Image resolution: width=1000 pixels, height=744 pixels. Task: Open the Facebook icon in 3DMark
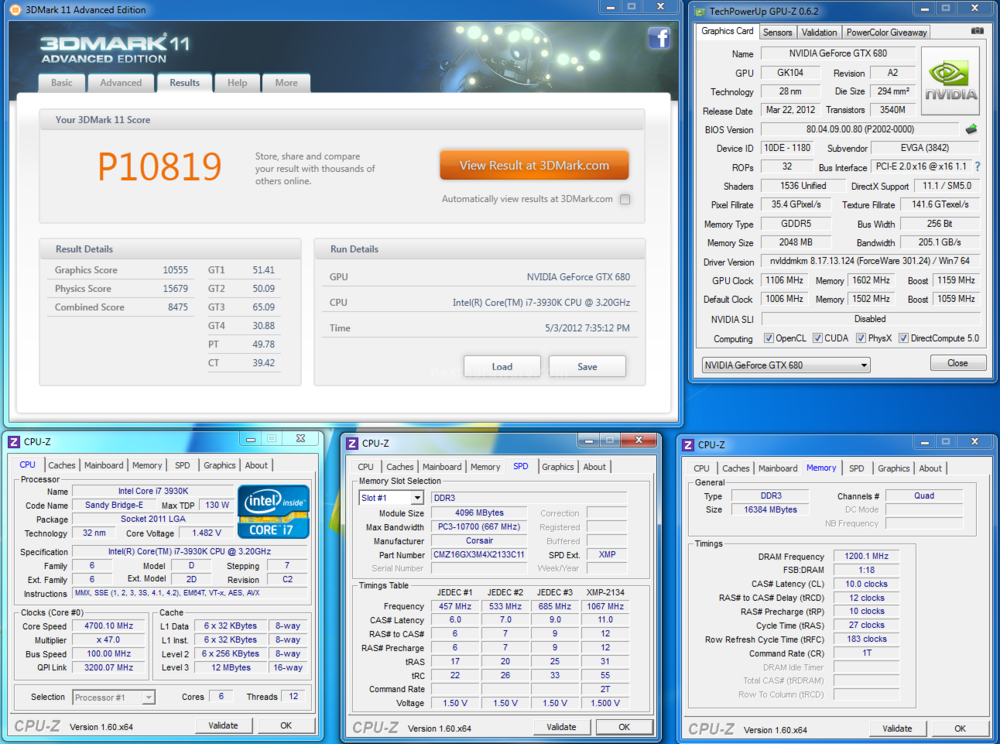click(659, 39)
